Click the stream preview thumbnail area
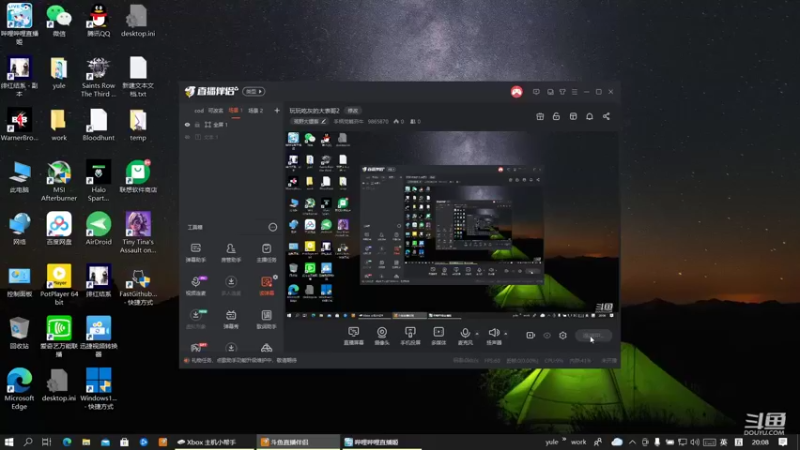The height and width of the screenshot is (450, 800). (x=451, y=225)
